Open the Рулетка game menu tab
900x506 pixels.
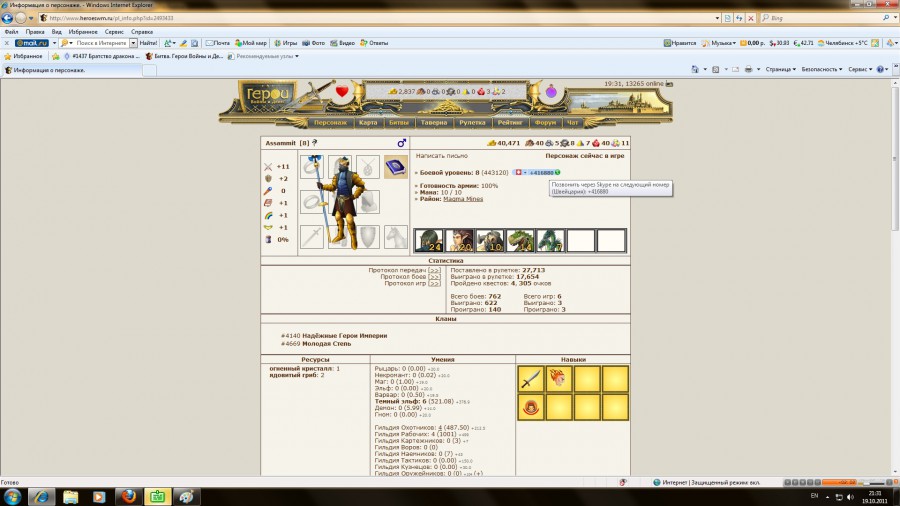click(x=472, y=122)
